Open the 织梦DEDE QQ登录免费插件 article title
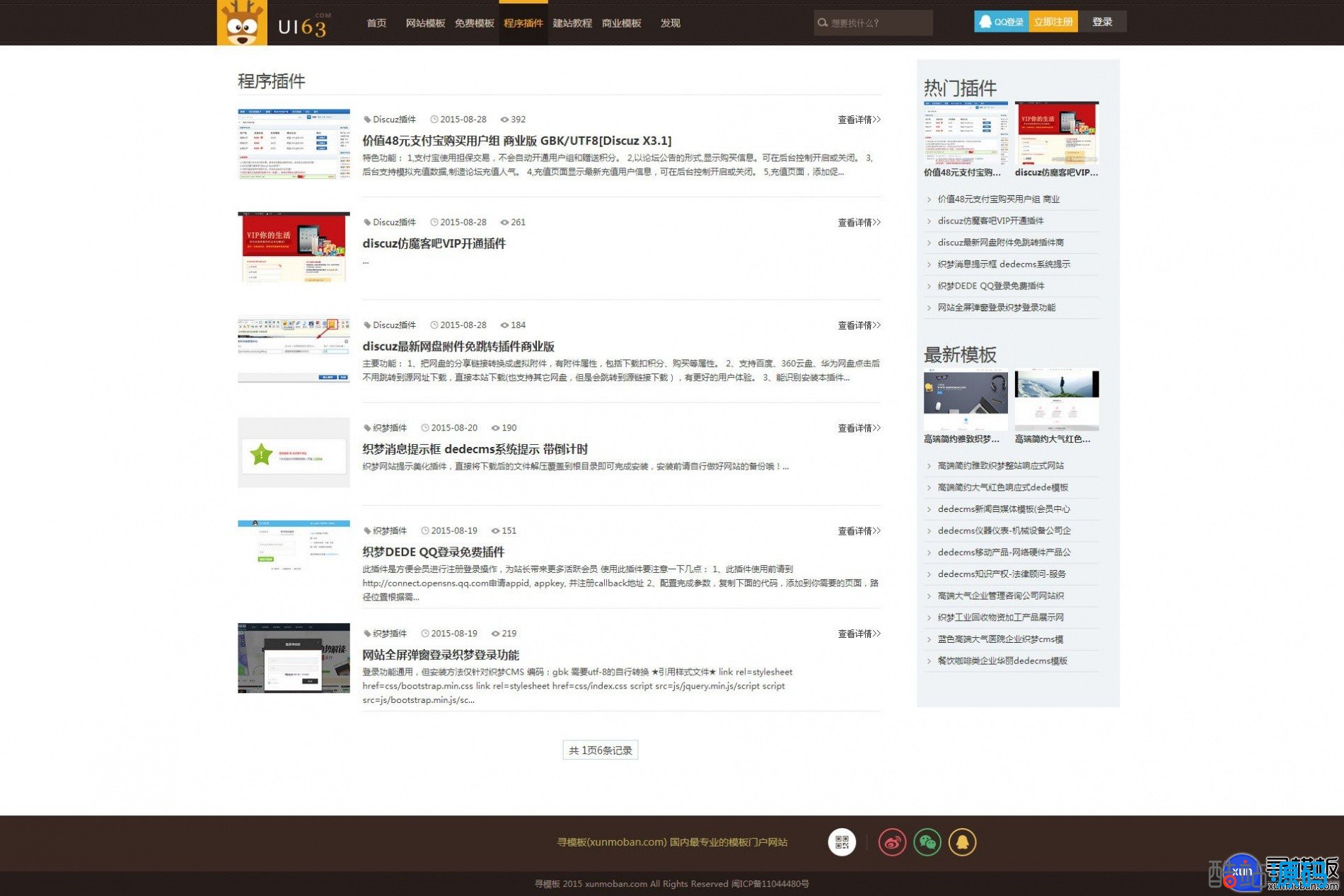The height and width of the screenshot is (896, 1344). [x=433, y=552]
